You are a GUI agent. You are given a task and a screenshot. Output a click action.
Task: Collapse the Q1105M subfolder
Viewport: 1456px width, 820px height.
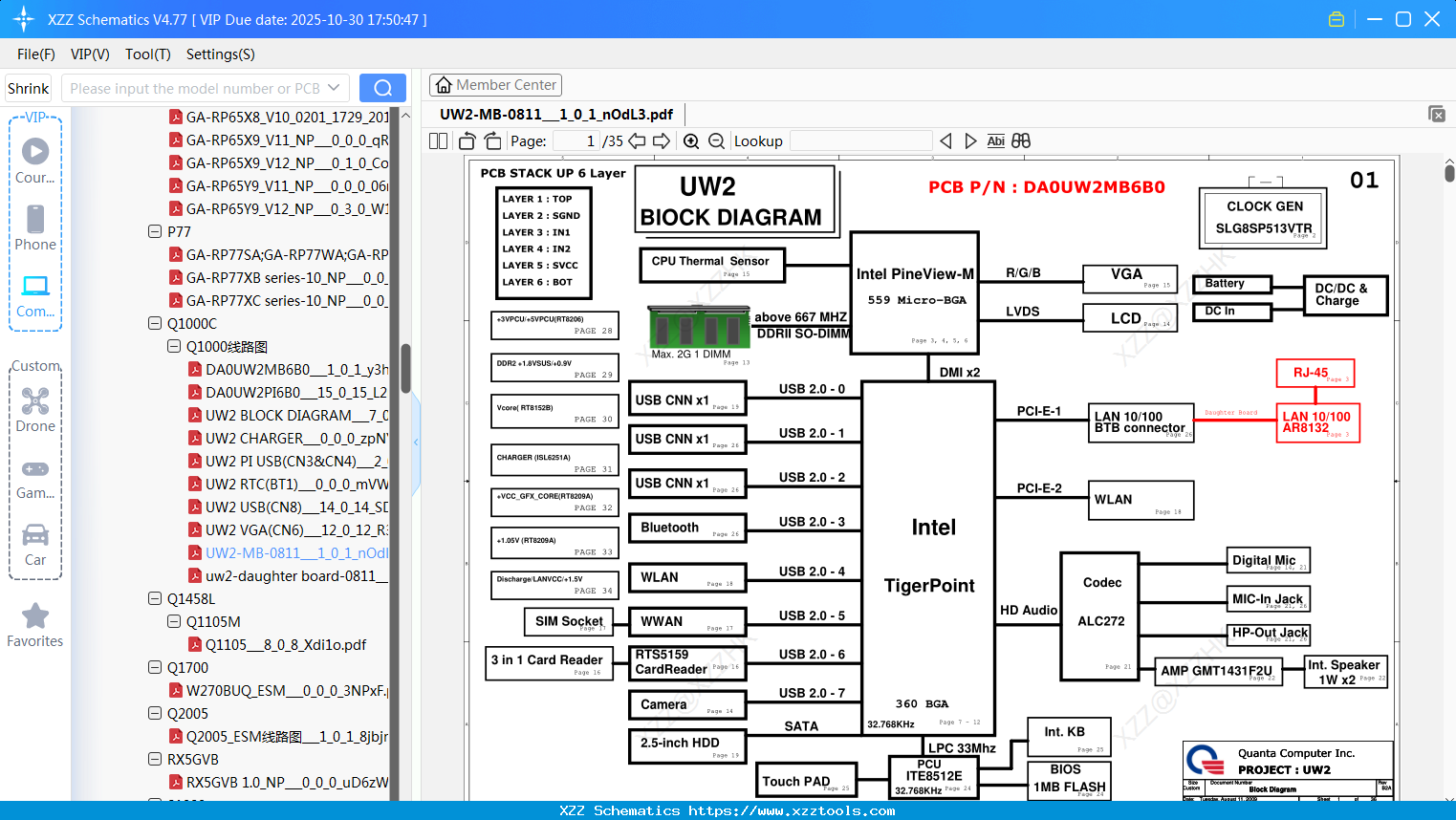coord(174,621)
